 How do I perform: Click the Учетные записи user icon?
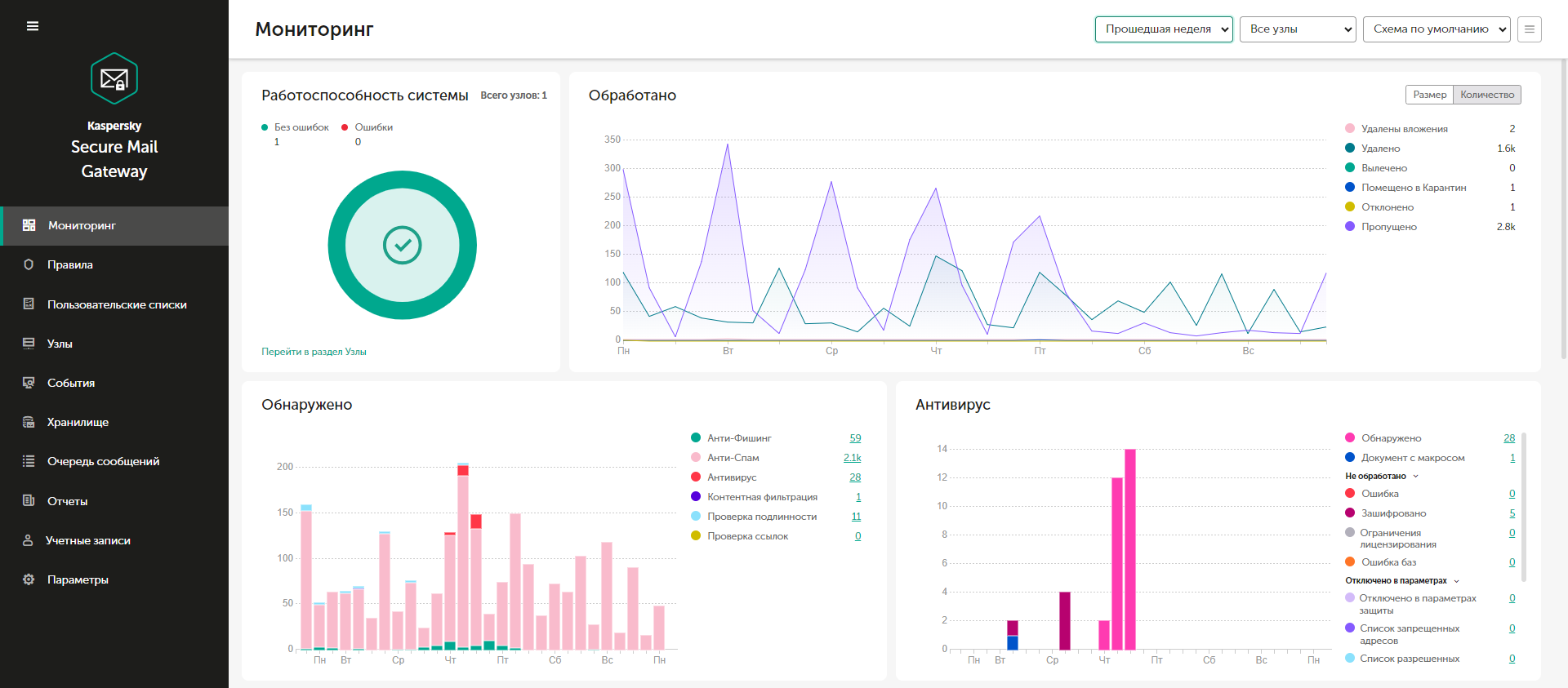(29, 540)
